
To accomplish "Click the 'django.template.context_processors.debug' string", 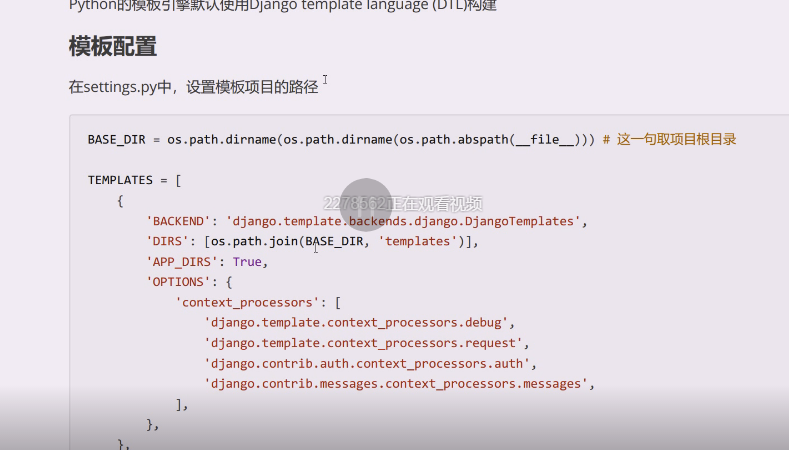I will pos(356,323).
